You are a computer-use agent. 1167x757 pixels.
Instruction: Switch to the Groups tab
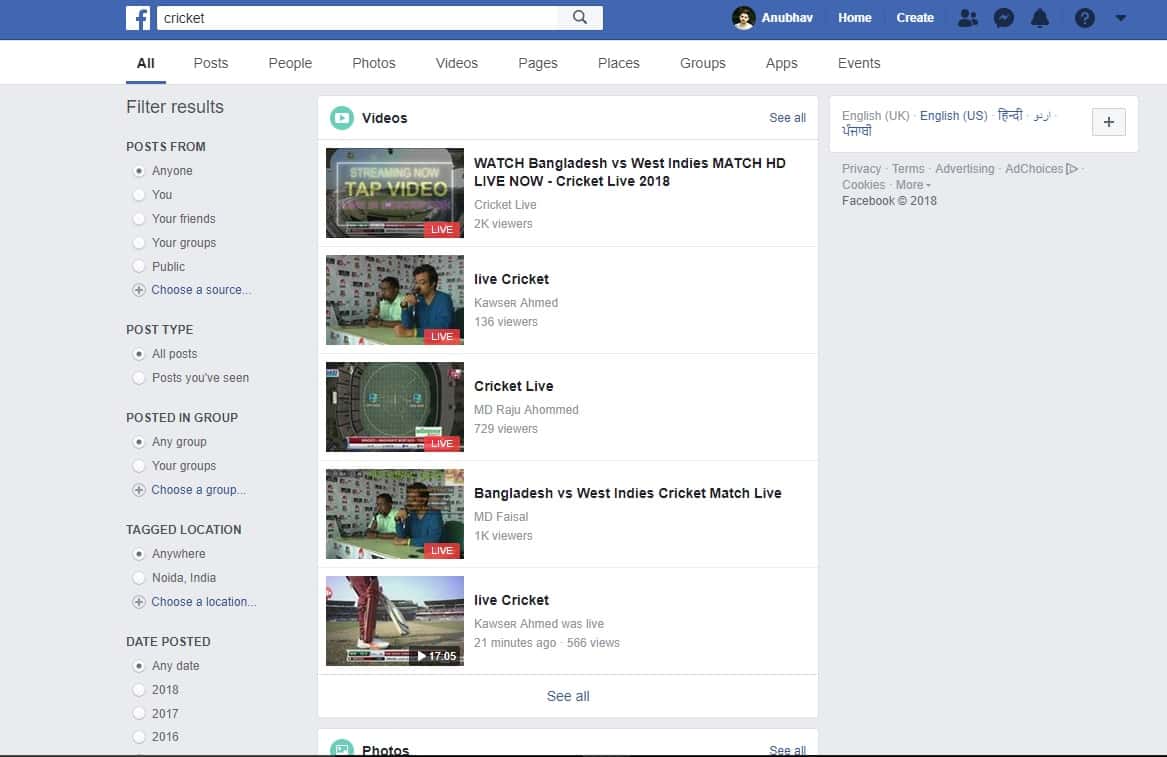[703, 63]
